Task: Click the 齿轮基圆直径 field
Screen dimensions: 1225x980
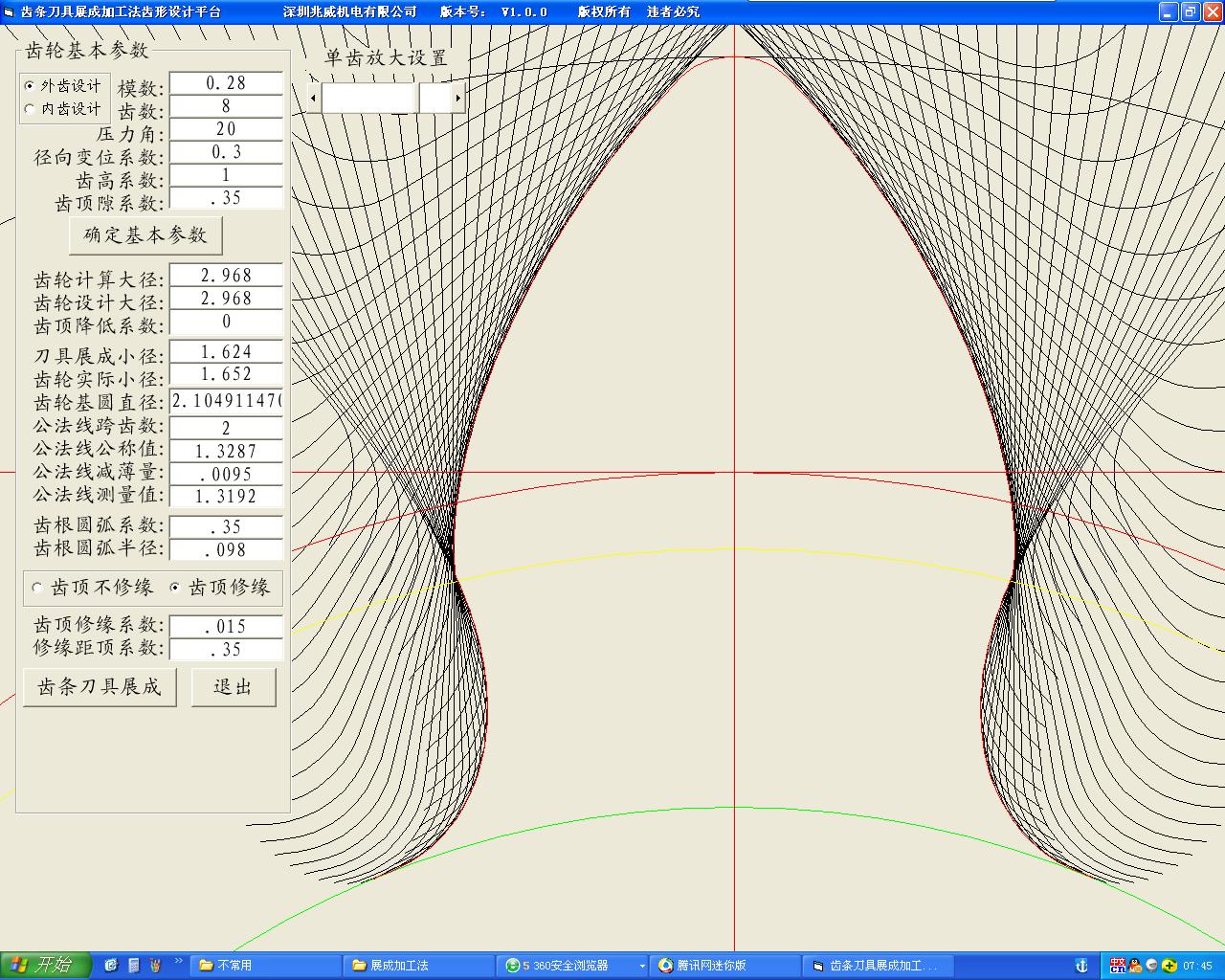Action: [226, 401]
